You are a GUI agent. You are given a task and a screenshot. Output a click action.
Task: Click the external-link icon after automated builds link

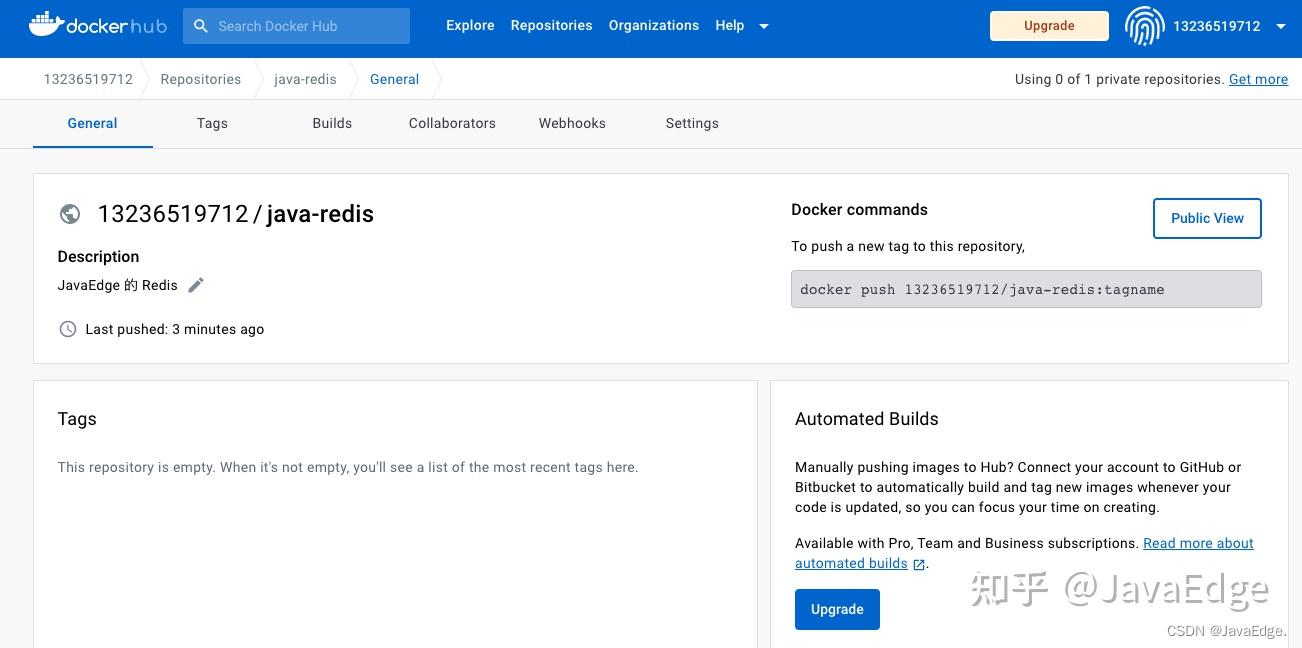point(918,564)
